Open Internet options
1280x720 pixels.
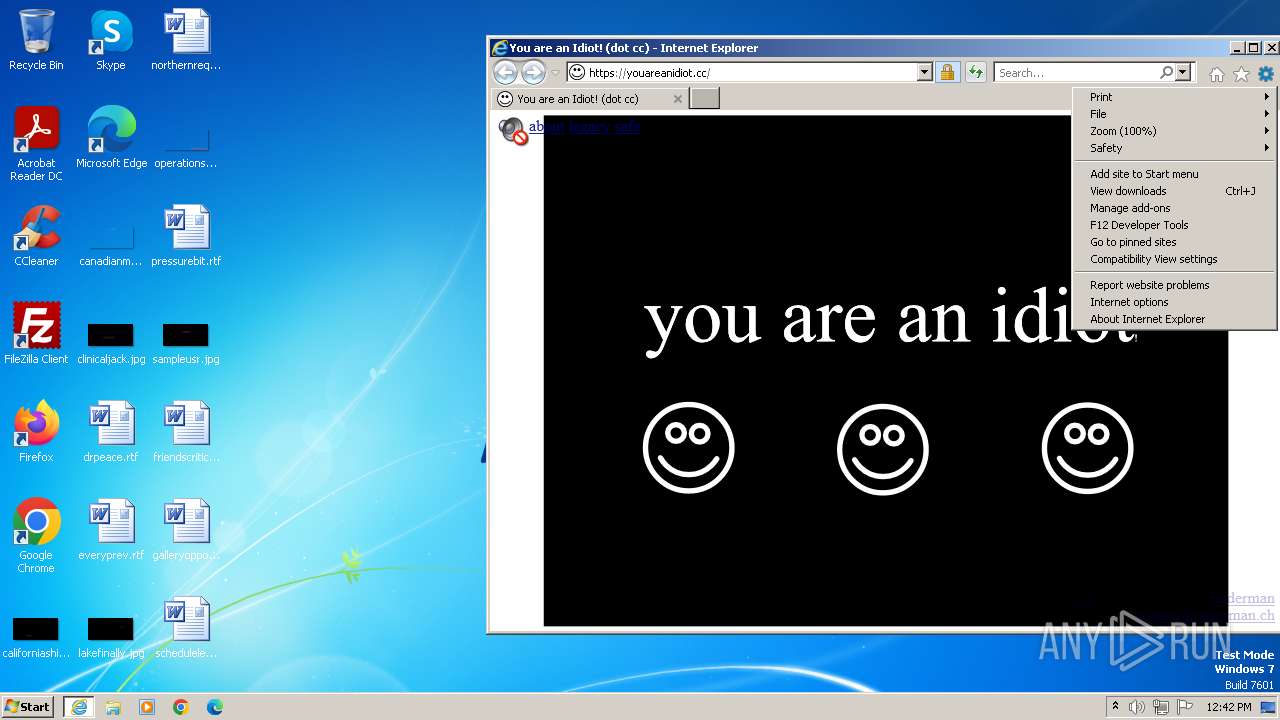pyautogui.click(x=1174, y=302)
